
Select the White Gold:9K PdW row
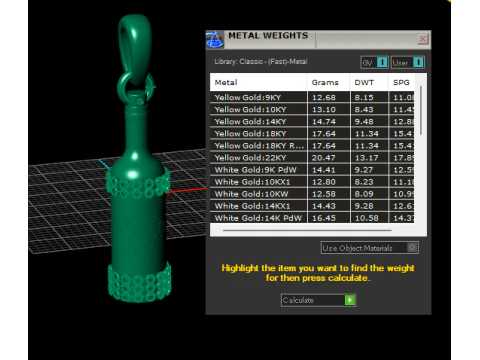point(312,170)
